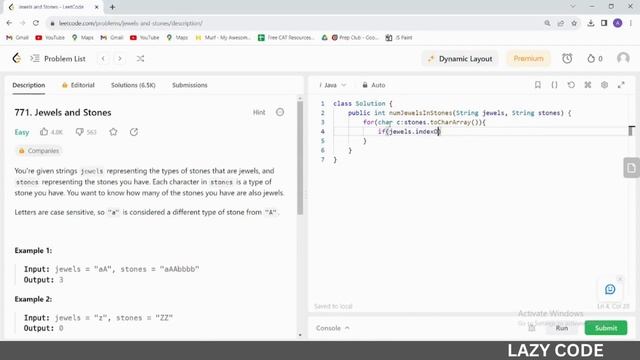Open the Companies tag
The width and height of the screenshot is (640, 360).
[x=39, y=151]
